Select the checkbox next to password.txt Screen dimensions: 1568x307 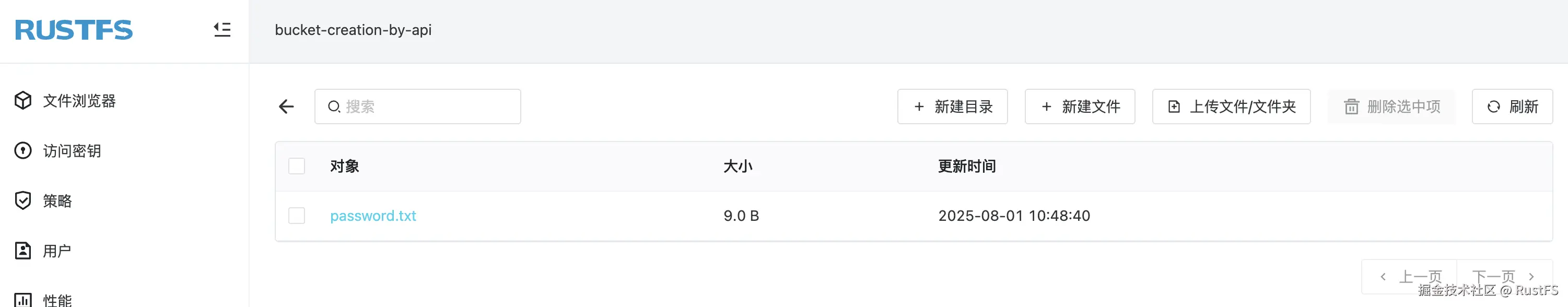[297, 215]
